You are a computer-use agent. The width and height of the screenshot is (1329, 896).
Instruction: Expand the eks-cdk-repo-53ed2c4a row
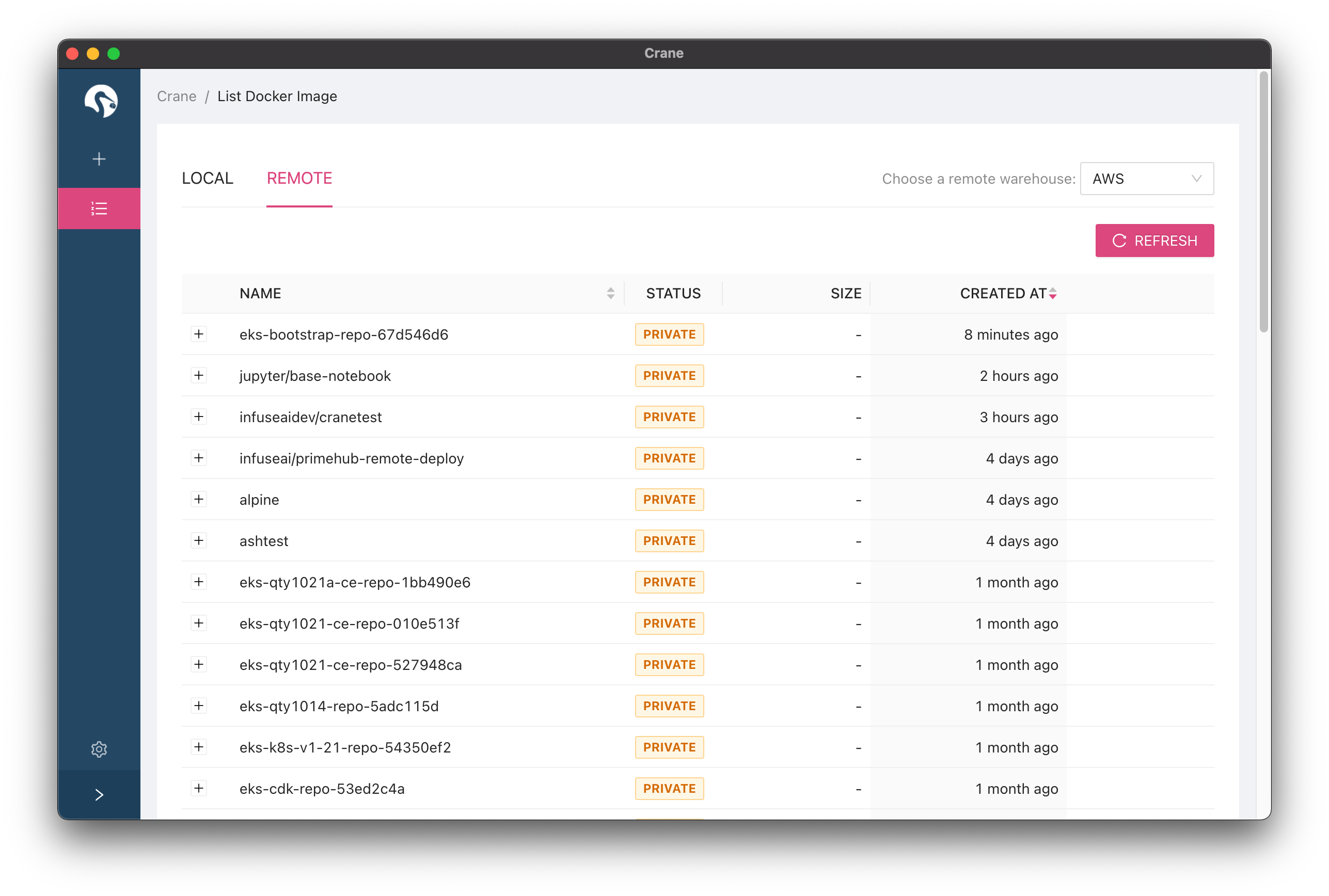(198, 789)
